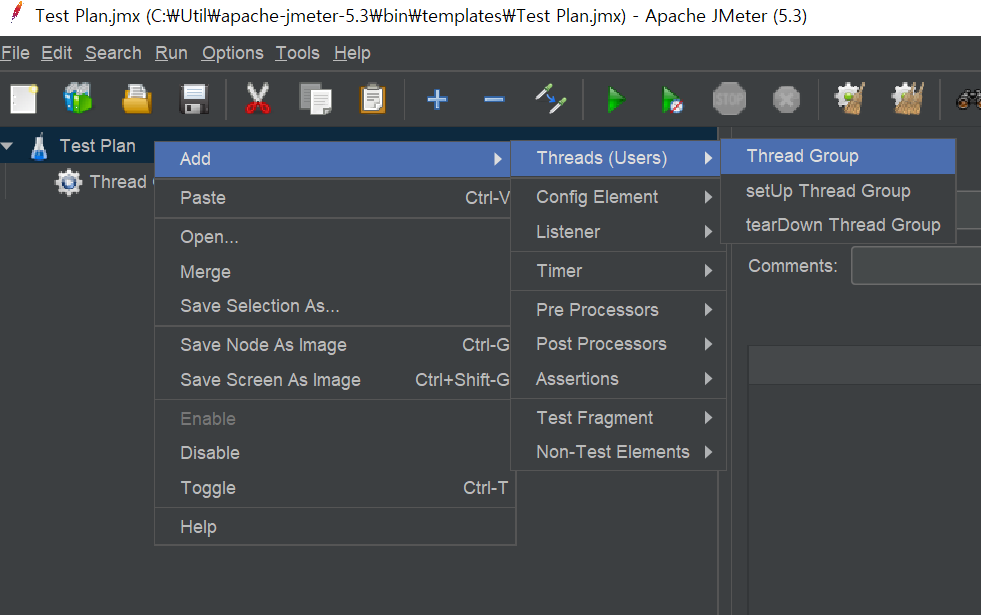Click Help at the bottom of context menu

pyautogui.click(x=335, y=527)
